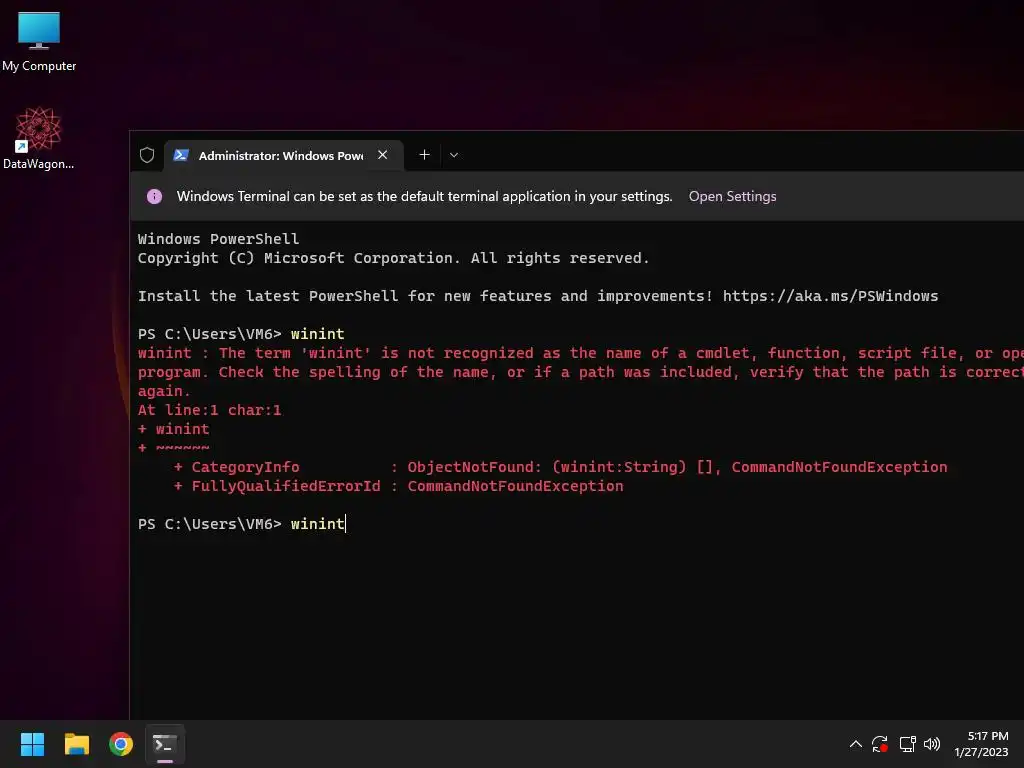Image resolution: width=1024 pixels, height=768 pixels.
Task: Open the DataWagon desktop shortcut
Action: [x=39, y=138]
